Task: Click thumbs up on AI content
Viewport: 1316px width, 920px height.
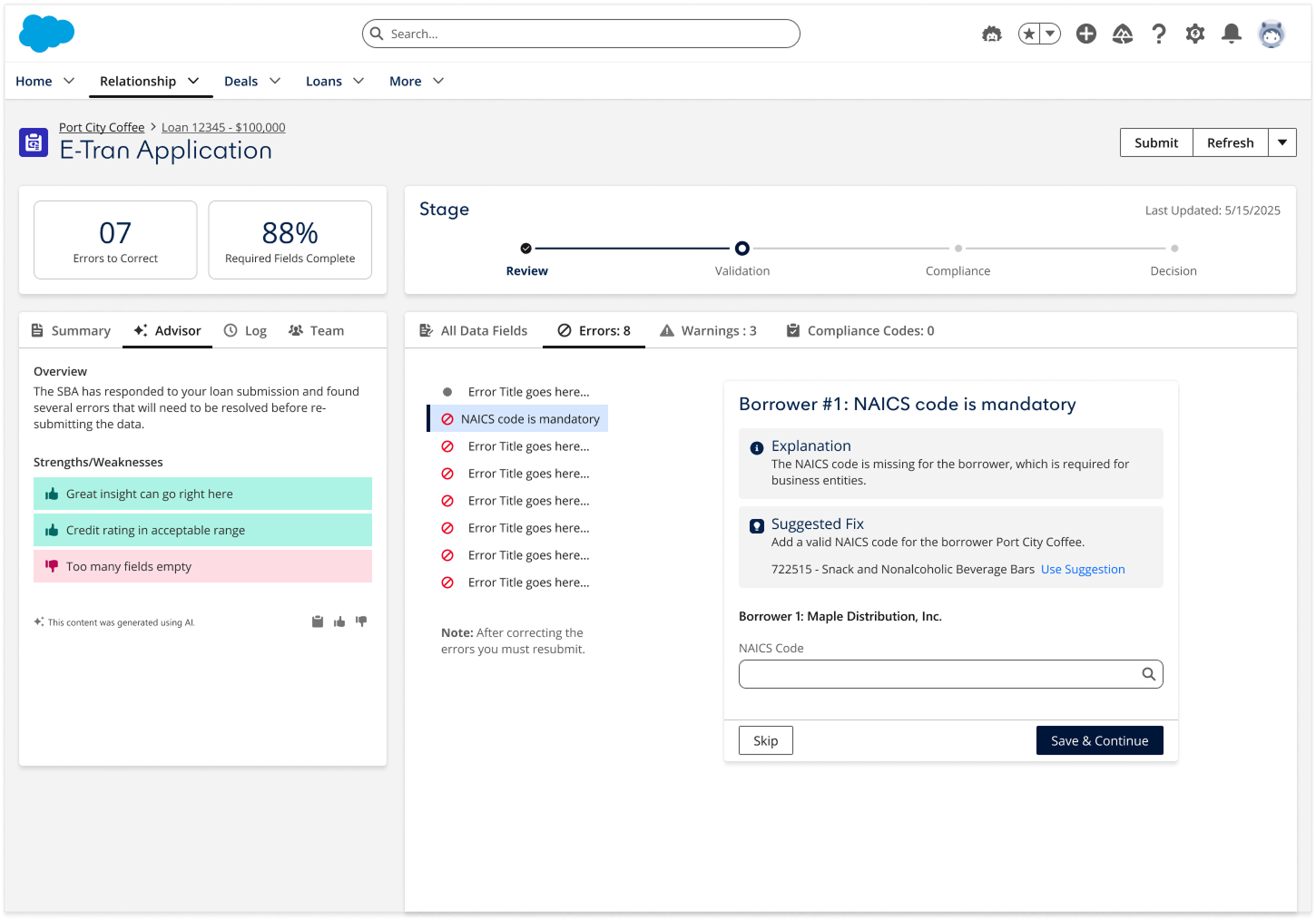Action: click(339, 621)
